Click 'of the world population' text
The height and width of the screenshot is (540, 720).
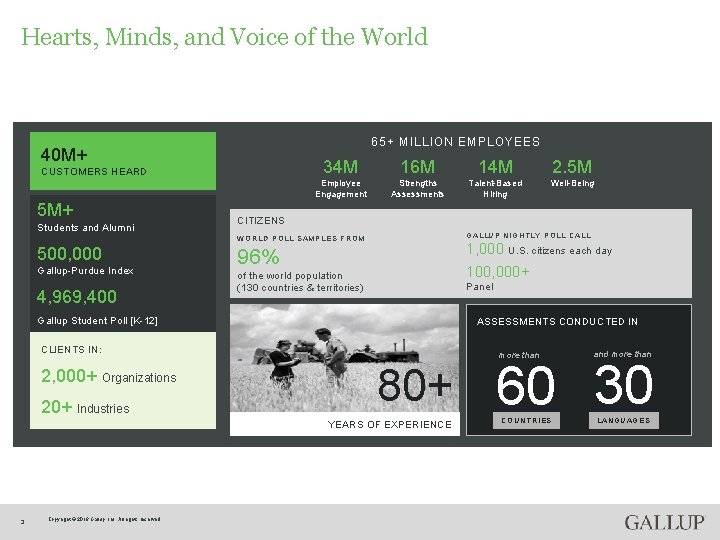[x=290, y=276]
